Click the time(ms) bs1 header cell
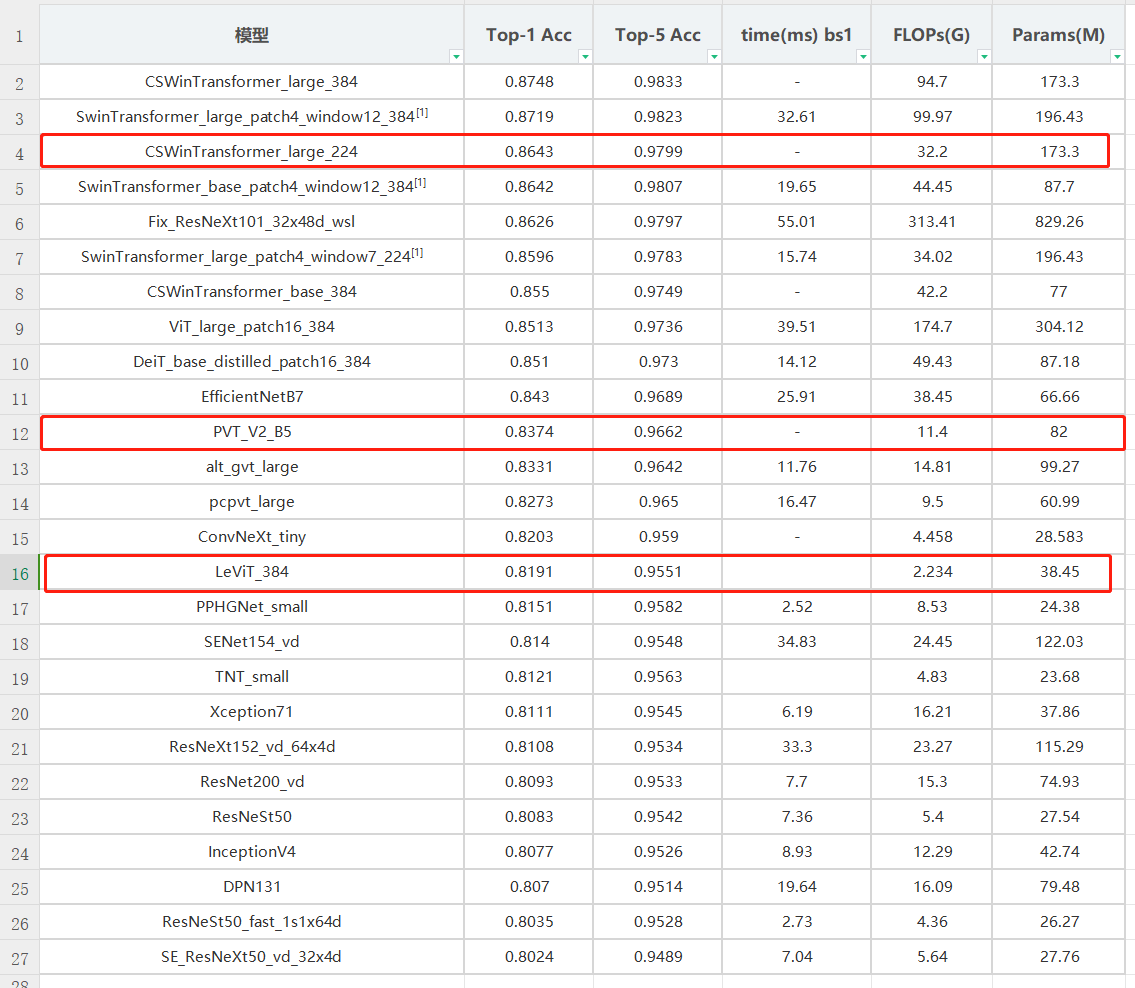 coord(796,35)
